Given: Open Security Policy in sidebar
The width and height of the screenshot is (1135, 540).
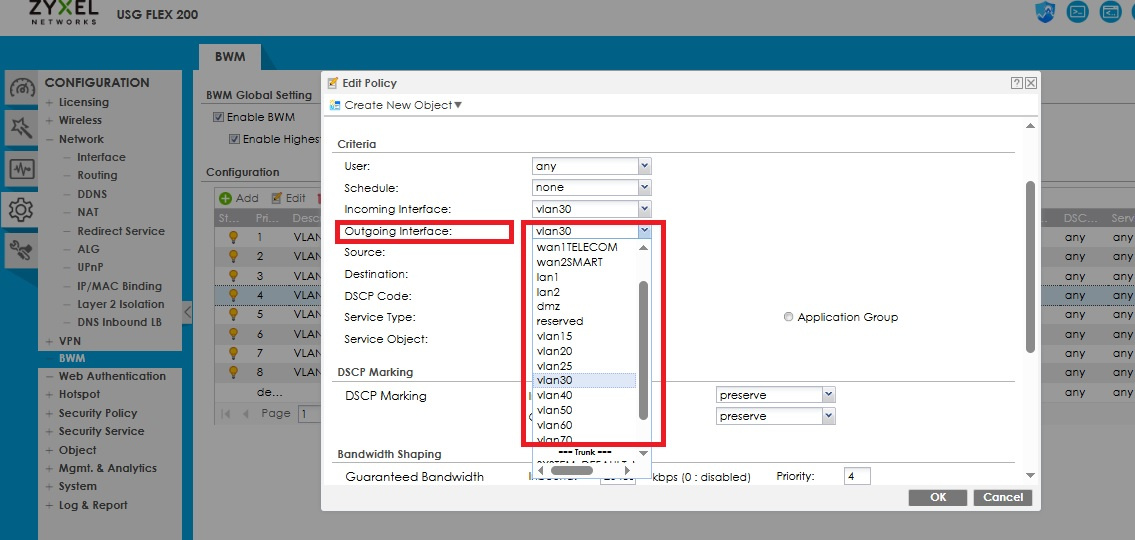Looking at the screenshot, I should [x=98, y=413].
